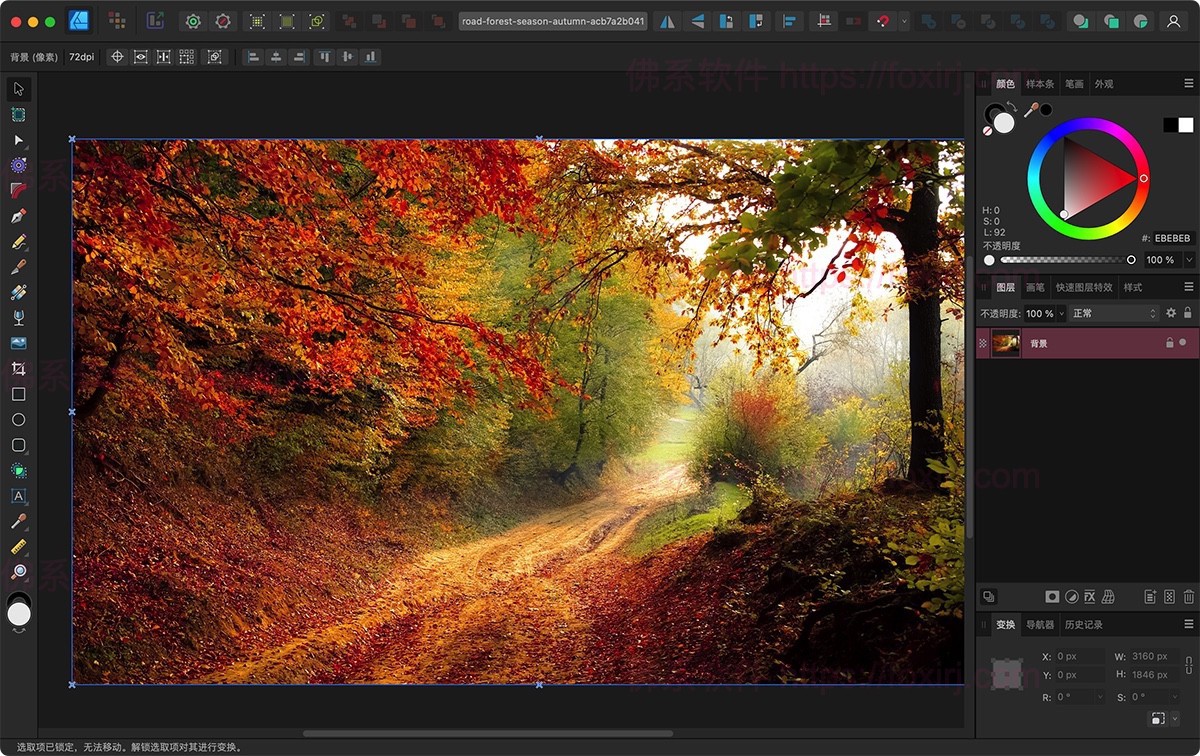Toggle visibility dot of 背景 layer
The height and width of the screenshot is (756, 1200).
coord(1183,343)
